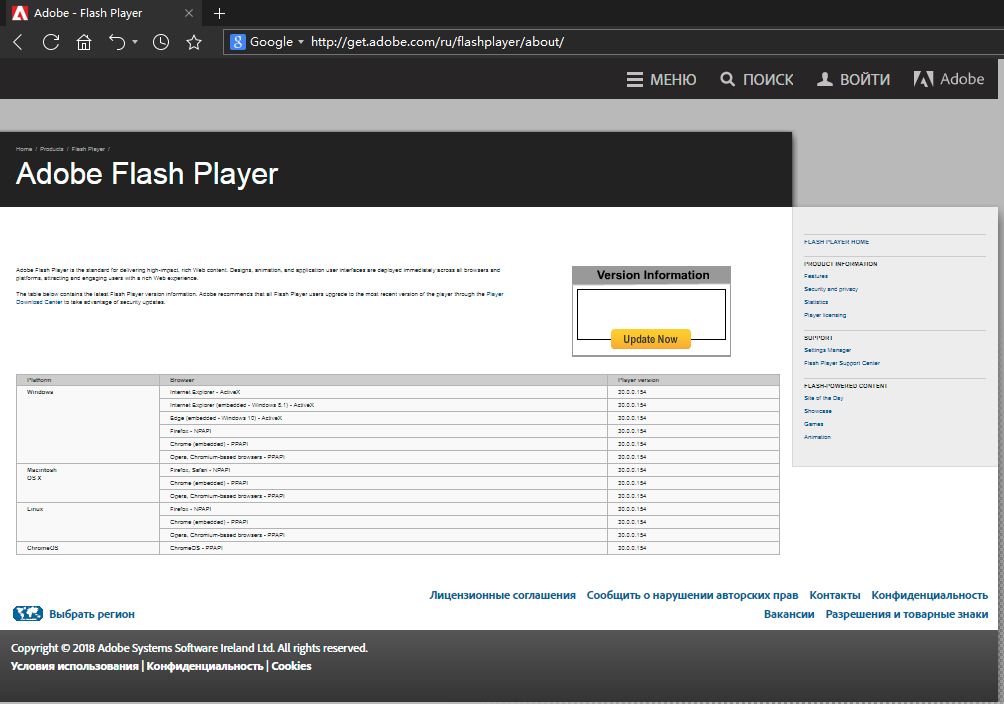Click the undo closed tab arrow icon
Screen dimensions: 1004x704
click(x=117, y=42)
